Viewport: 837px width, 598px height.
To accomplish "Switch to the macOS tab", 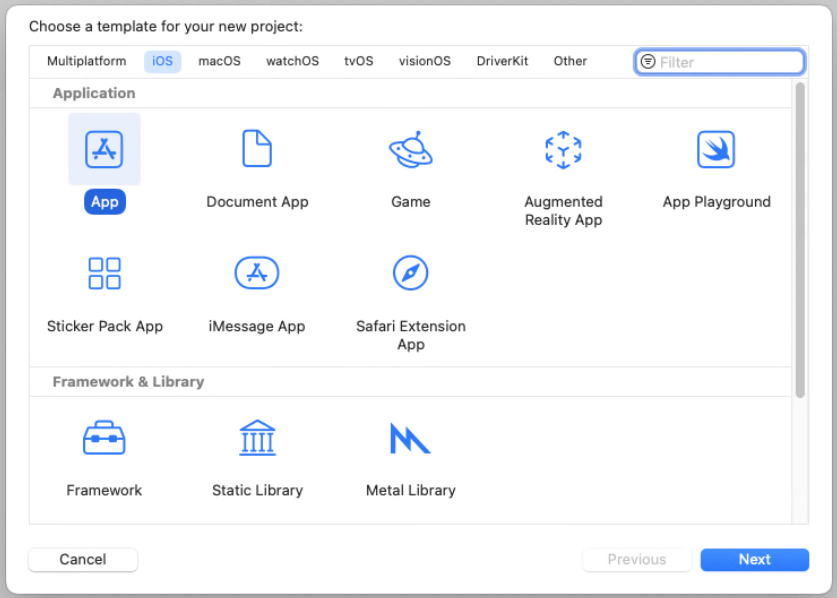I will (219, 61).
